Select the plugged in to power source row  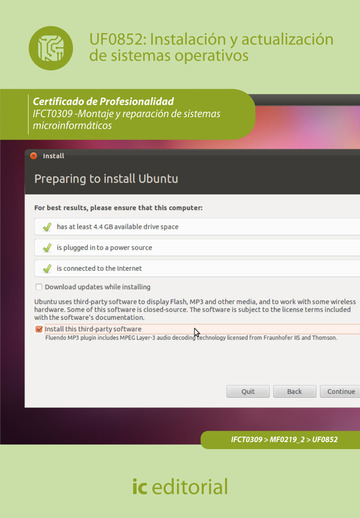click(x=197, y=248)
